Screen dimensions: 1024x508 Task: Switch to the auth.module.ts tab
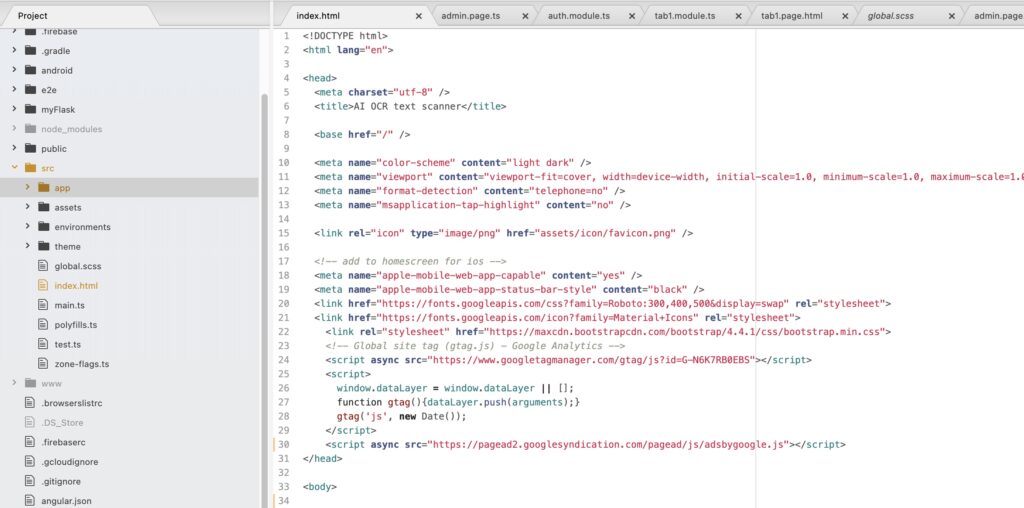pyautogui.click(x=590, y=16)
